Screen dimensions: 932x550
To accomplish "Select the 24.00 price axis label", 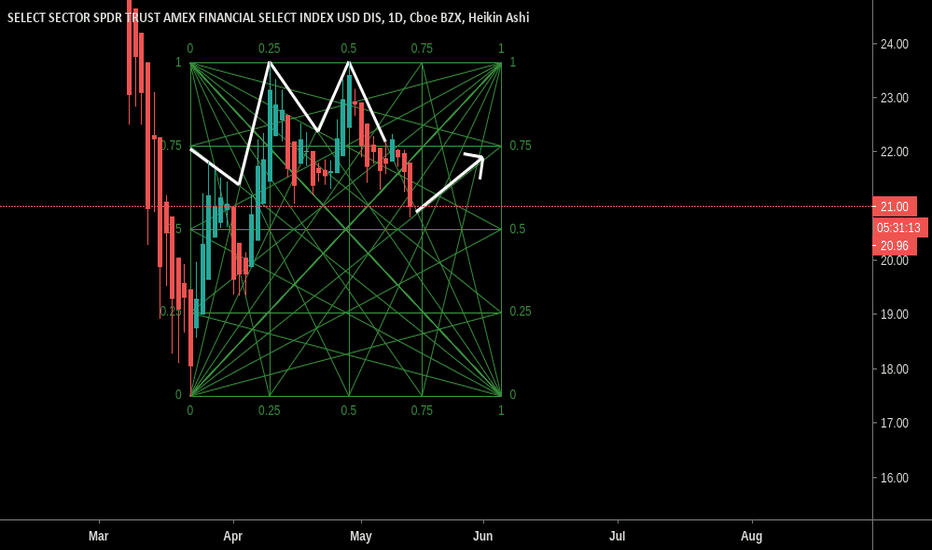I will [895, 44].
